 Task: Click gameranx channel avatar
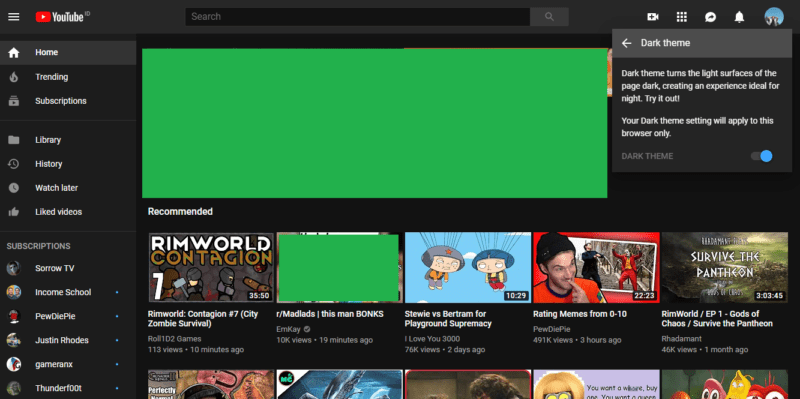14,364
